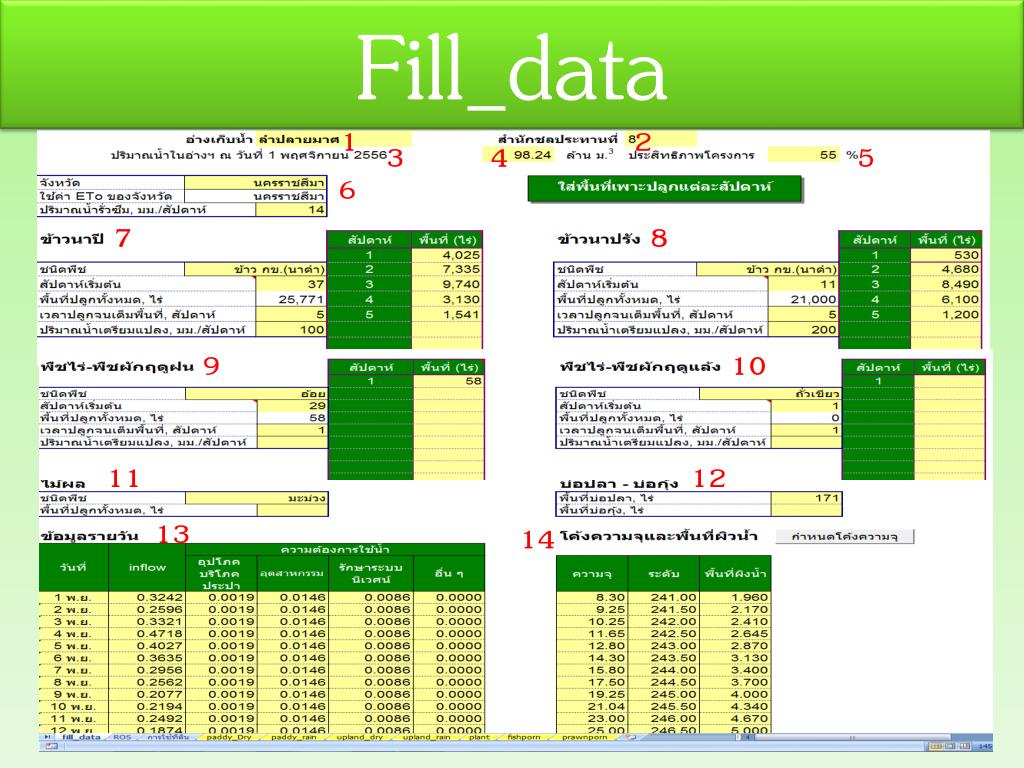
Task: Open the fishporn sheet tab
Action: point(524,737)
